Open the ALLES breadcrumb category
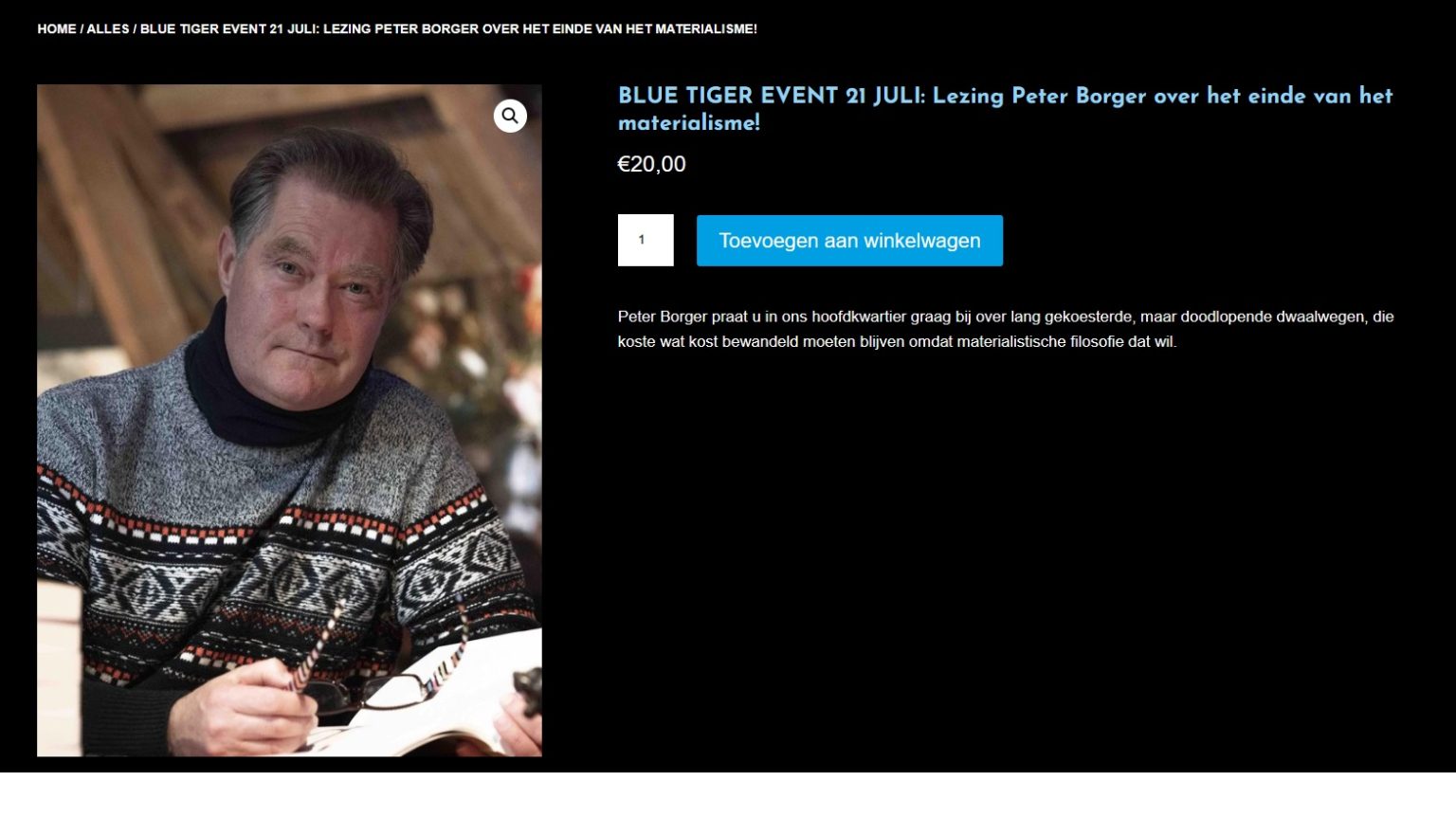Viewport: 1456px width, 817px height. [x=108, y=29]
